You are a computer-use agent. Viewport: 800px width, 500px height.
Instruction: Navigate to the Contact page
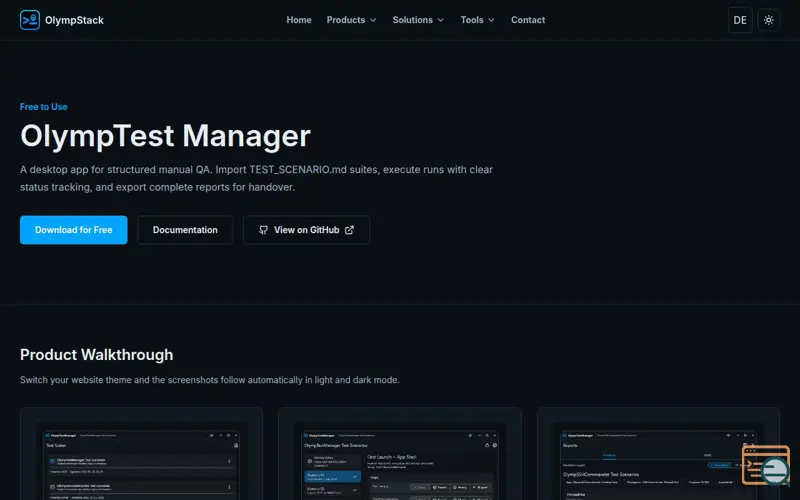[x=528, y=20]
